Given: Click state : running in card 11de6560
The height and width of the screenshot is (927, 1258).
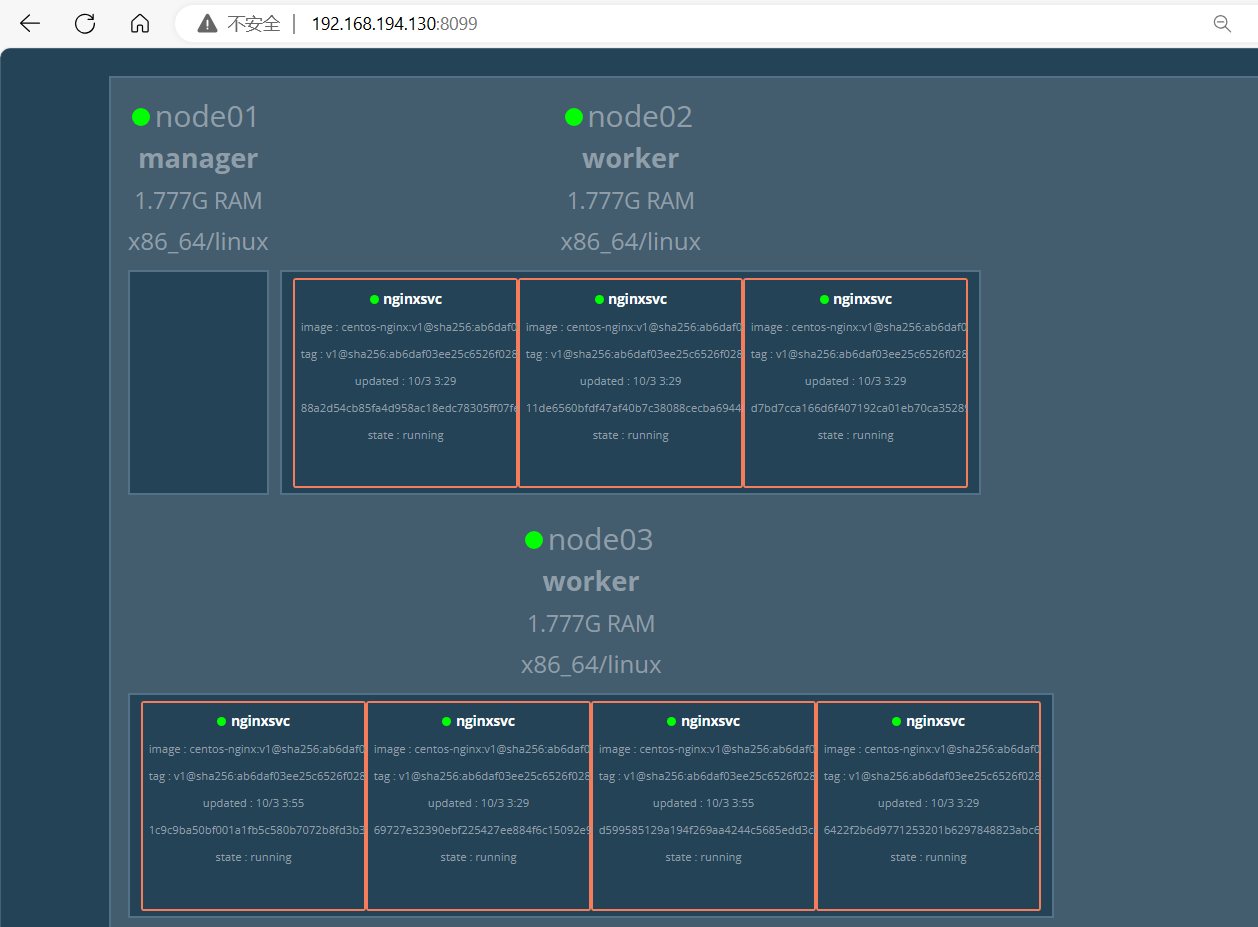Looking at the screenshot, I should [x=630, y=435].
